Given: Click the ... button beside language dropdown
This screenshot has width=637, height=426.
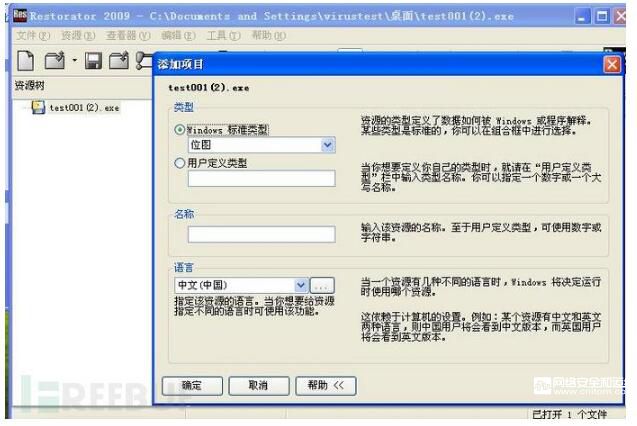Looking at the screenshot, I should click(322, 285).
